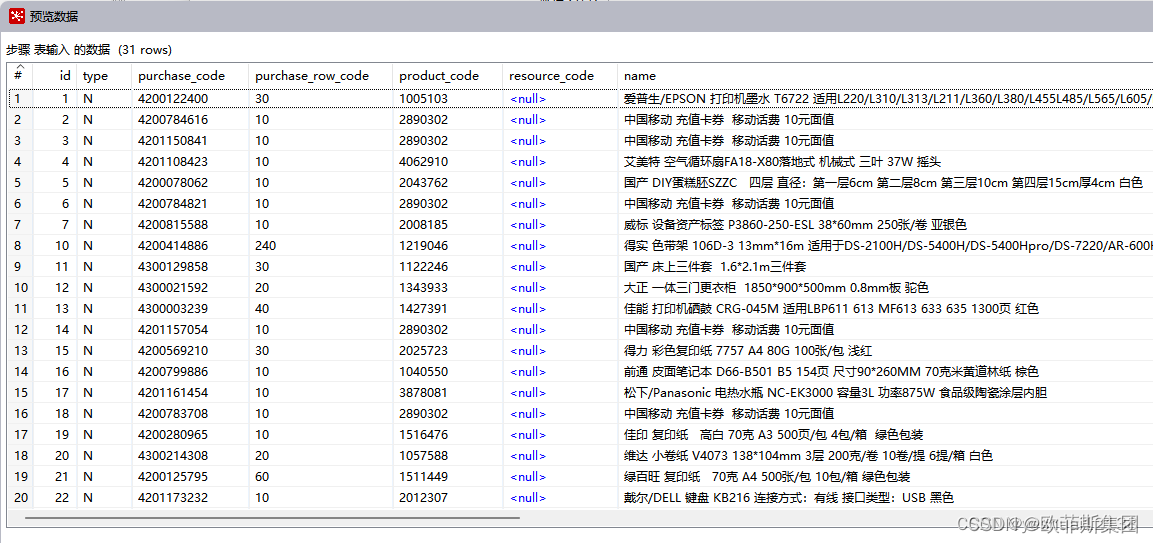Select purchase code 4201157054 cell
The height and width of the screenshot is (543, 1153).
point(190,330)
